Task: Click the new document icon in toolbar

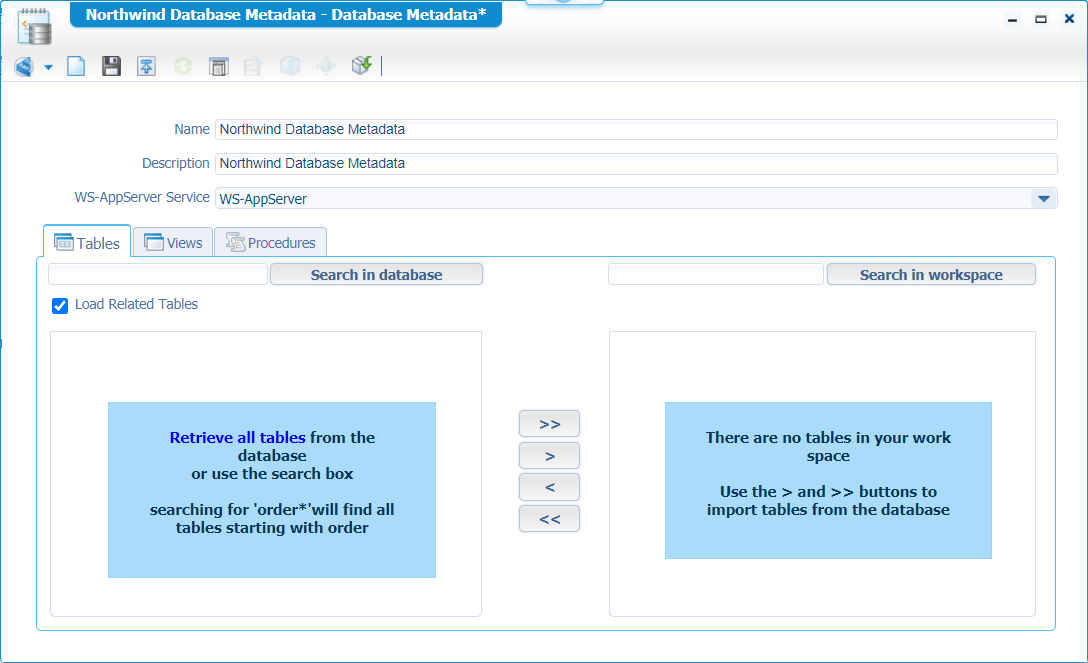Action: 77,66
